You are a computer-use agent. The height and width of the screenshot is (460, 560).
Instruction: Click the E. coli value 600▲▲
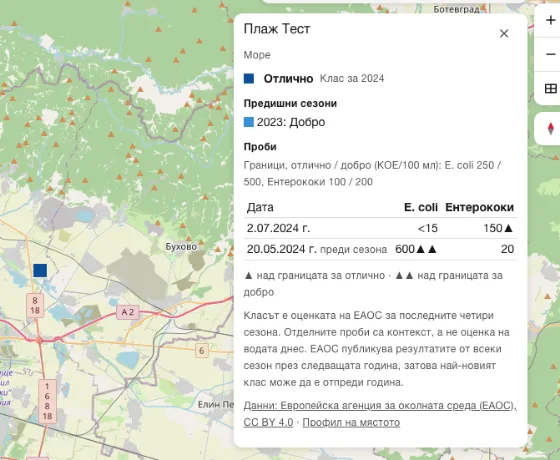pos(416,249)
